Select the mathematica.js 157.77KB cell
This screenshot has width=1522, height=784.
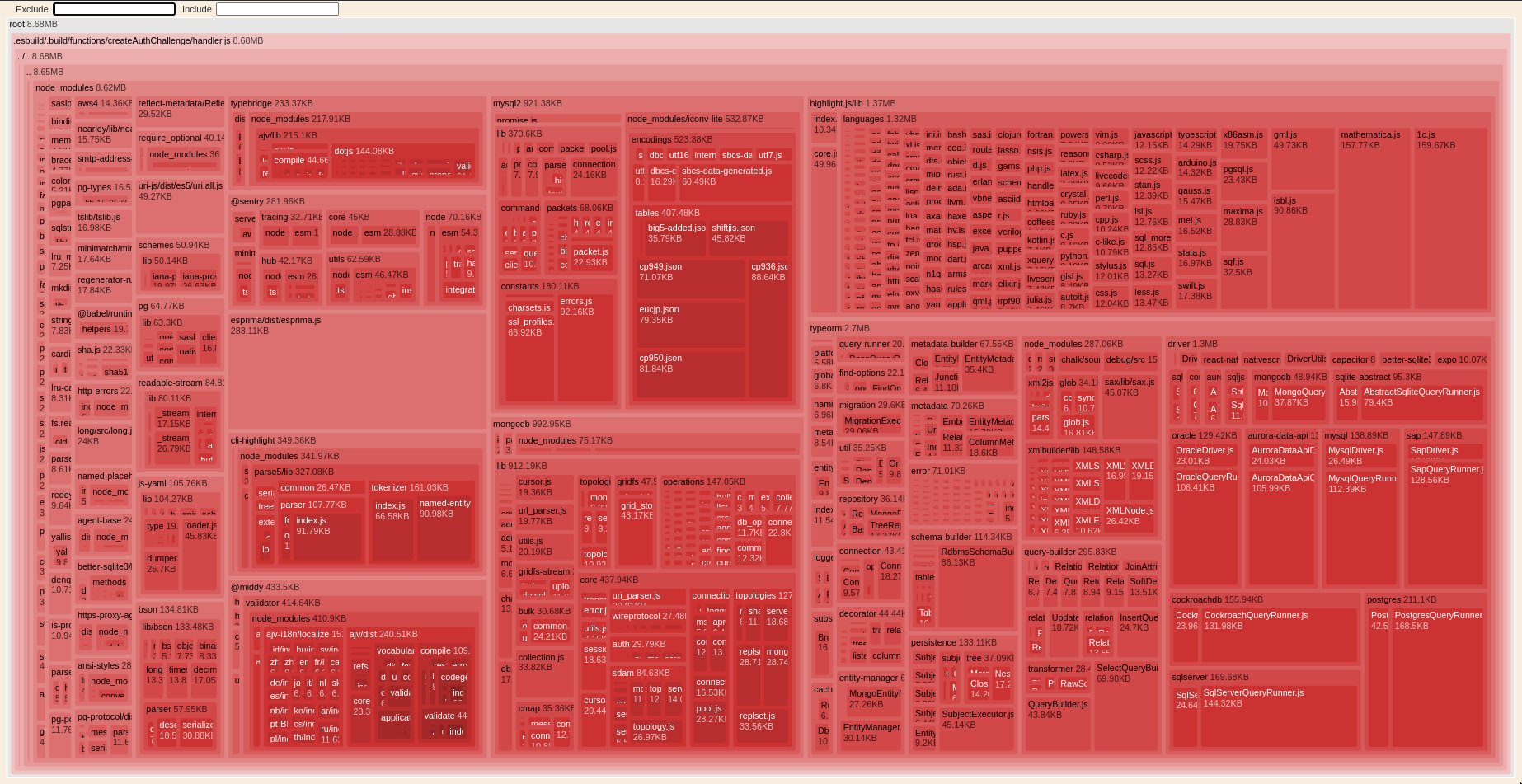click(1374, 218)
